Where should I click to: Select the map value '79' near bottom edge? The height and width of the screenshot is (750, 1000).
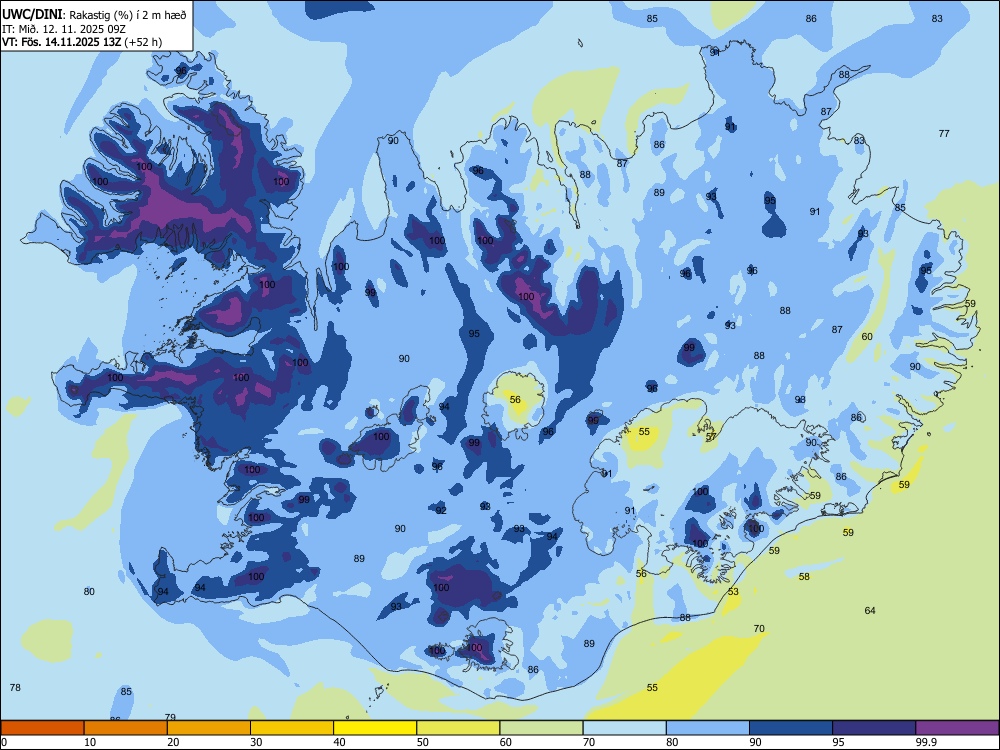pos(170,717)
